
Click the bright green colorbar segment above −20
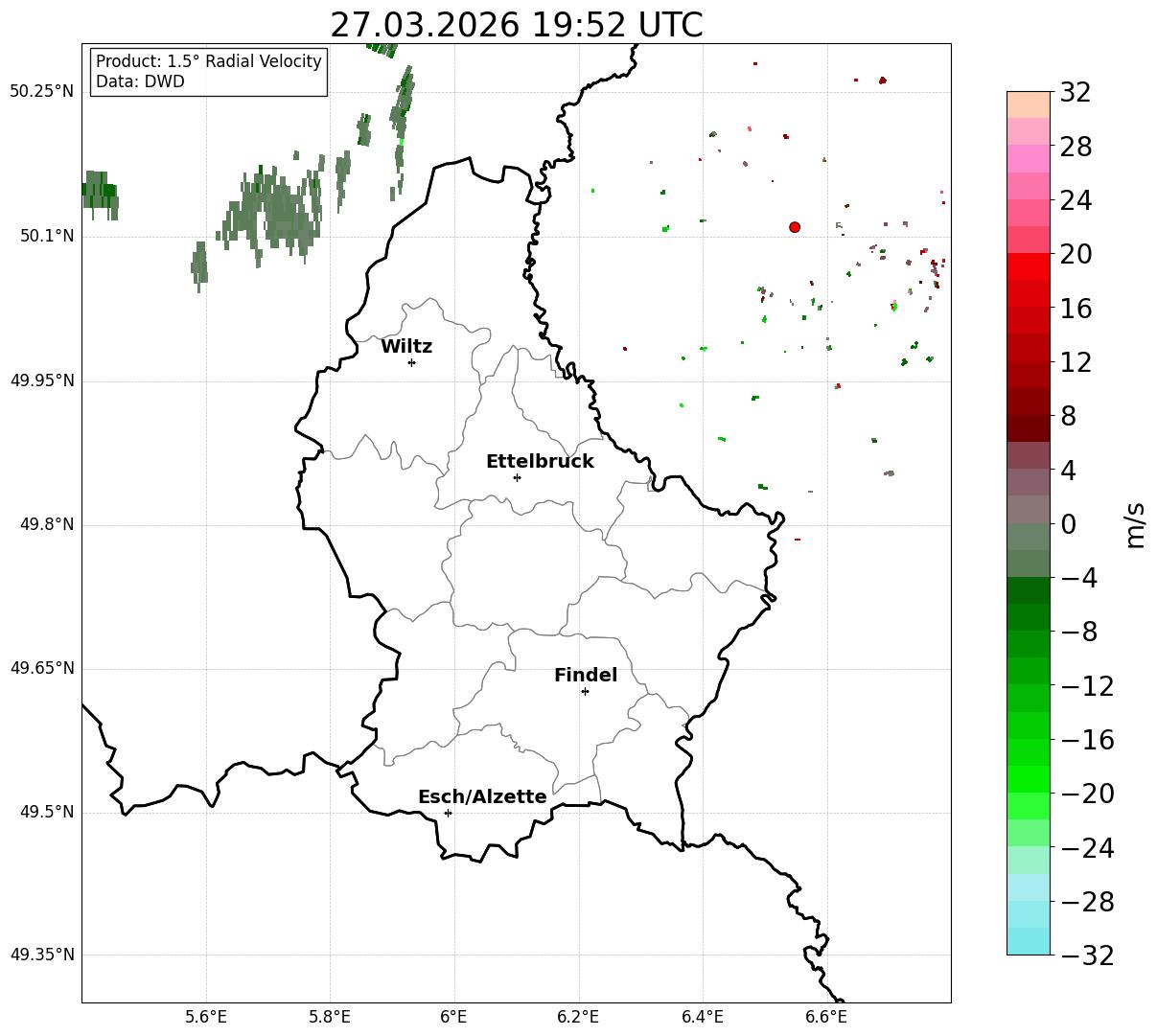(1029, 779)
